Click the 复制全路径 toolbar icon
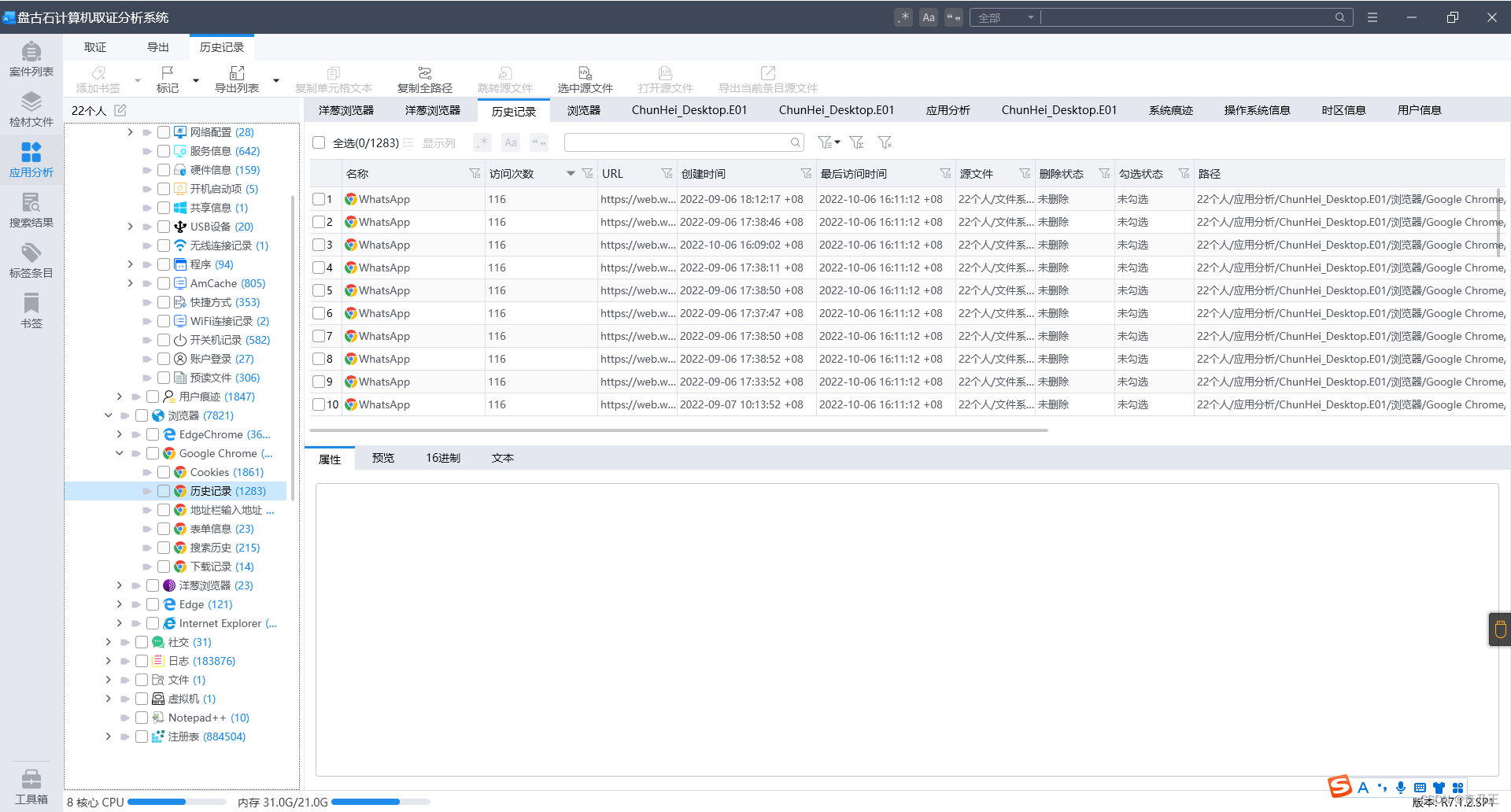Viewport: 1511px width, 812px height. point(425,79)
